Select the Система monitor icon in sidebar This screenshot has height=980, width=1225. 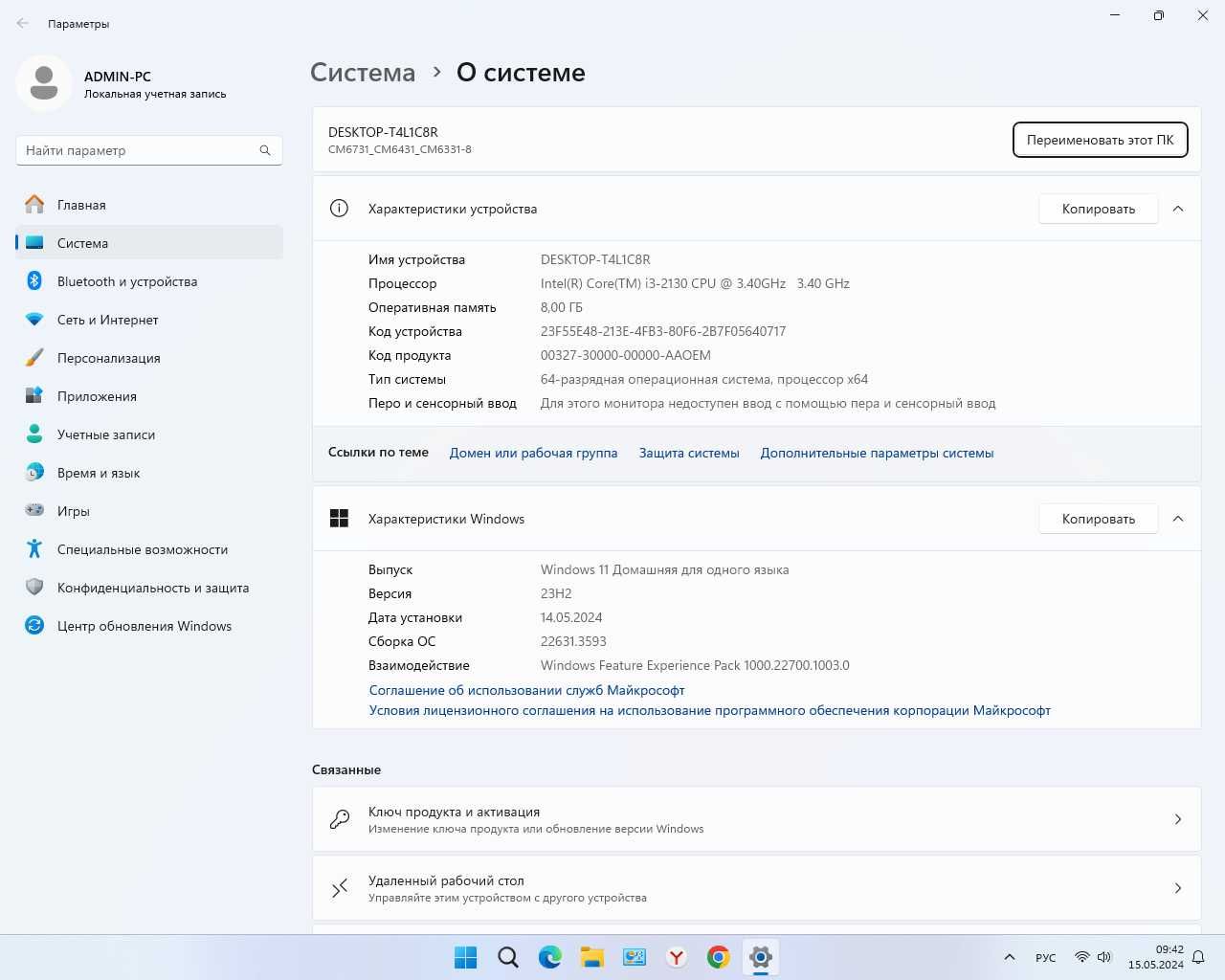click(x=34, y=243)
